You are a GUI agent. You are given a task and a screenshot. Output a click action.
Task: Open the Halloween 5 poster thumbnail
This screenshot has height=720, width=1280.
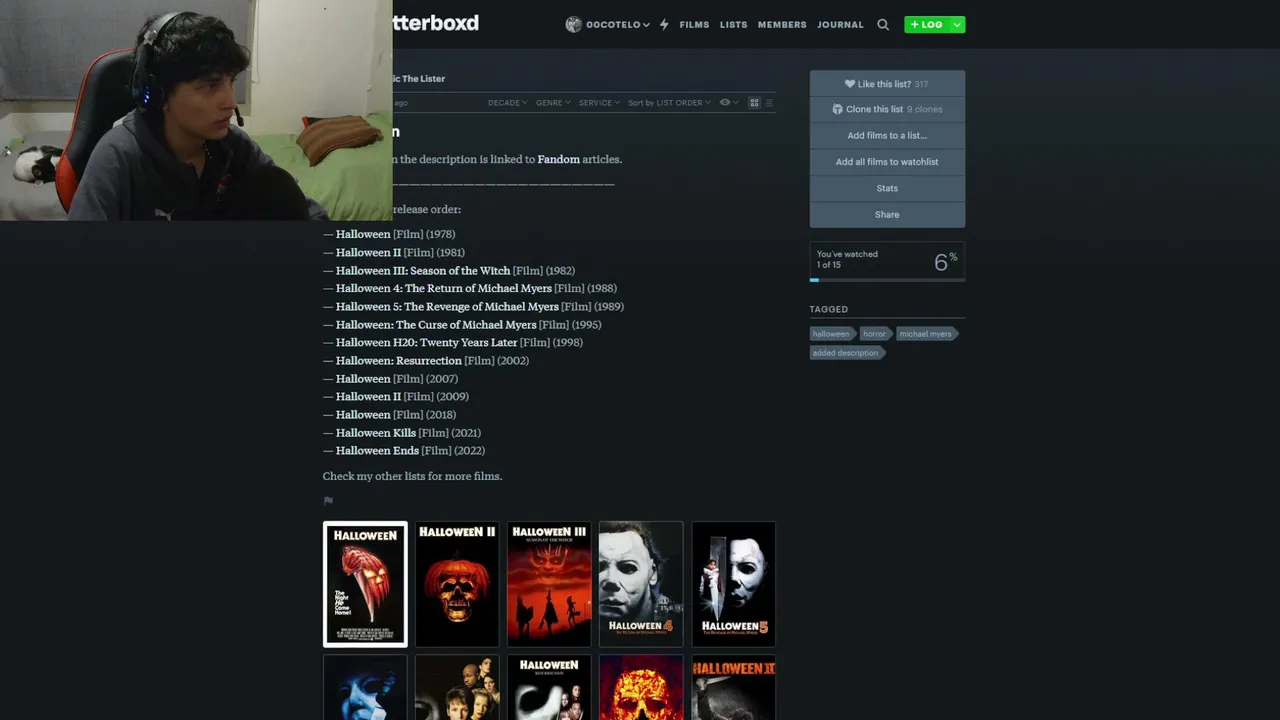pos(733,584)
